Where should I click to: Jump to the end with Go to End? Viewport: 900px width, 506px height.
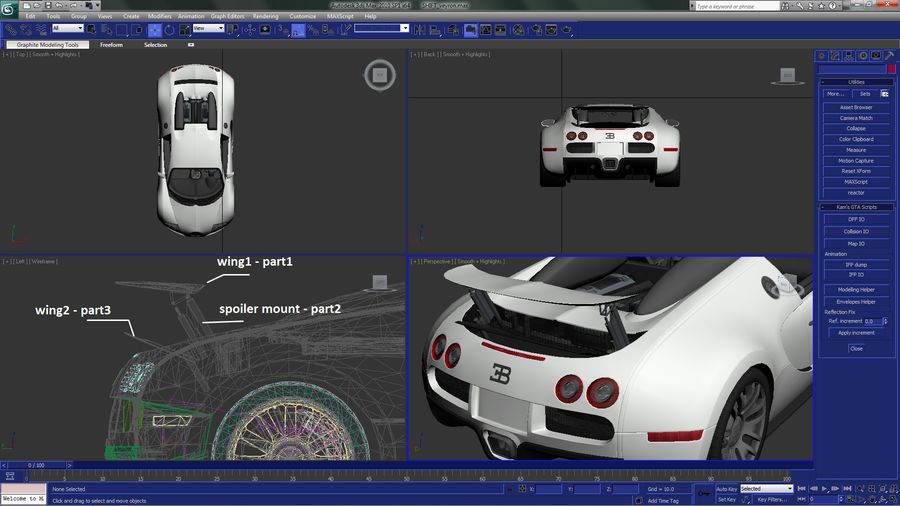point(847,489)
